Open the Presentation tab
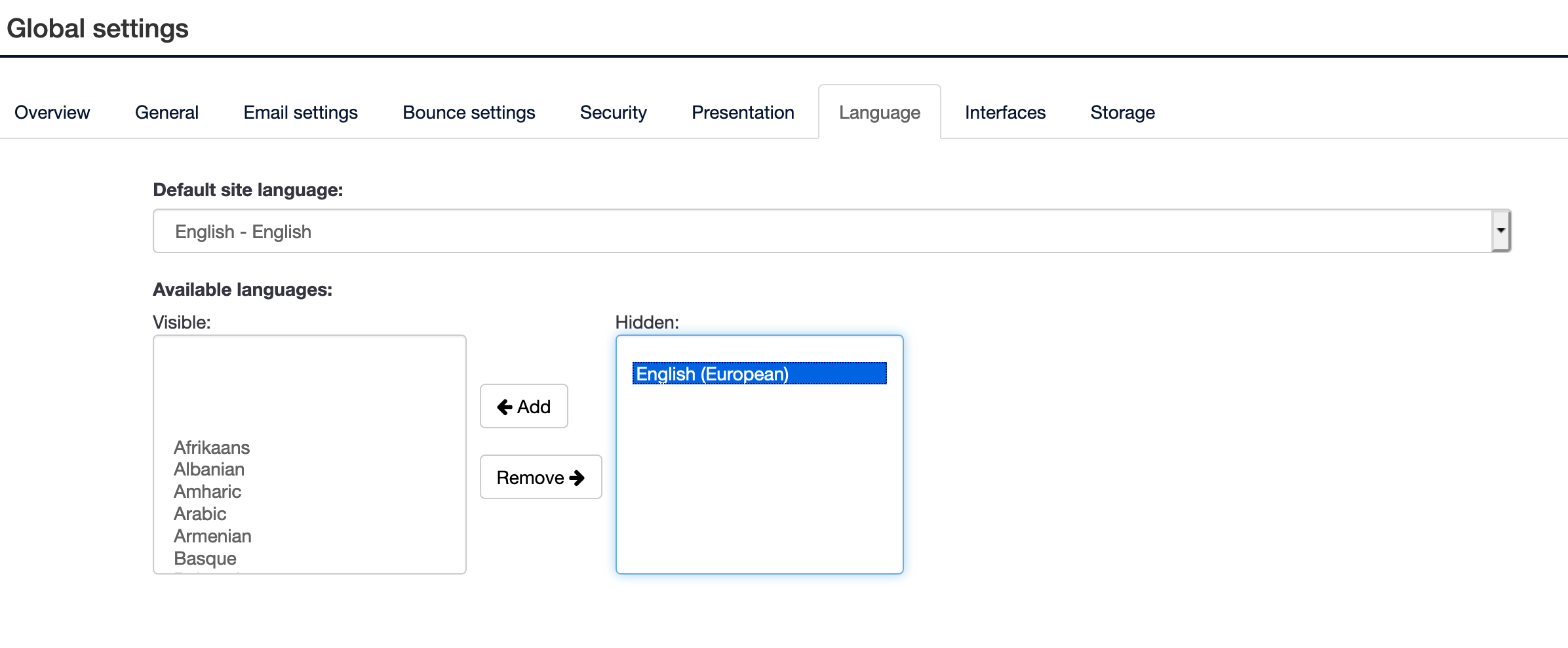The height and width of the screenshot is (648, 1568). (x=743, y=113)
